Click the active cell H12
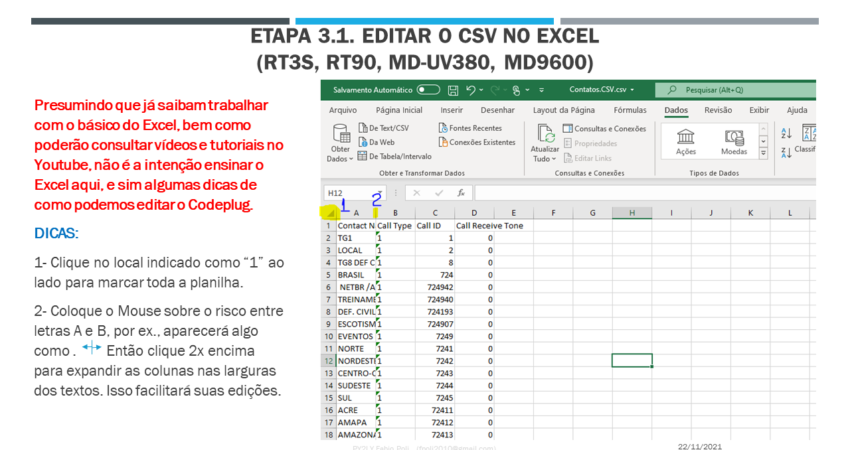Image resolution: width=850 pixels, height=450 pixels. click(632, 361)
